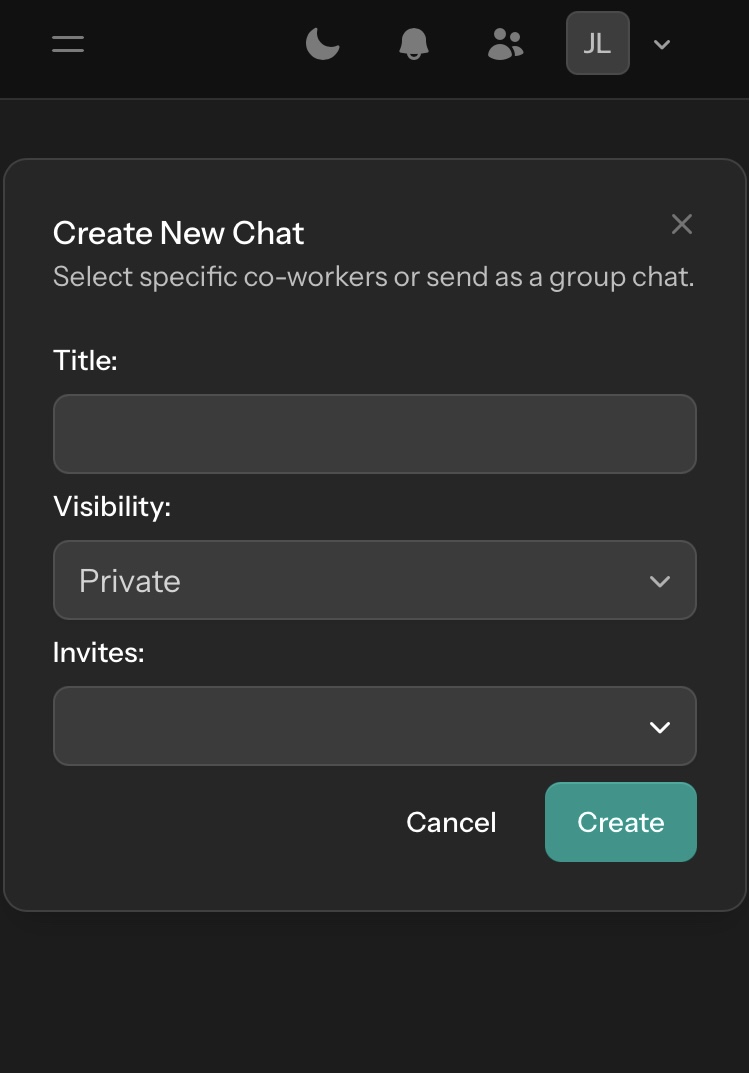Image resolution: width=749 pixels, height=1073 pixels.
Task: Toggle dark mode with the moon icon
Action: [x=322, y=44]
